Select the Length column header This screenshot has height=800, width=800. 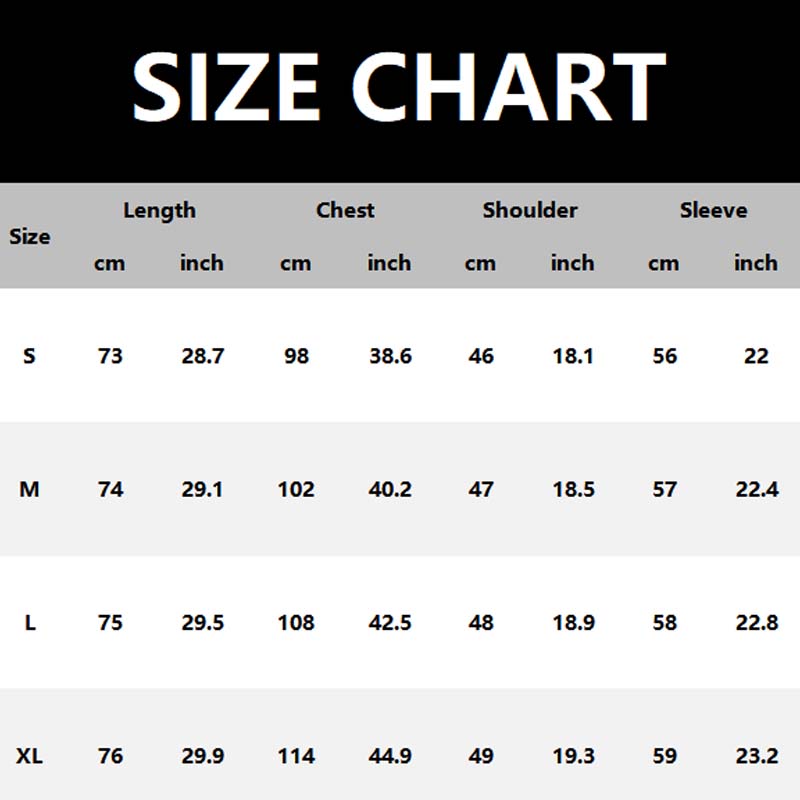[159, 211]
